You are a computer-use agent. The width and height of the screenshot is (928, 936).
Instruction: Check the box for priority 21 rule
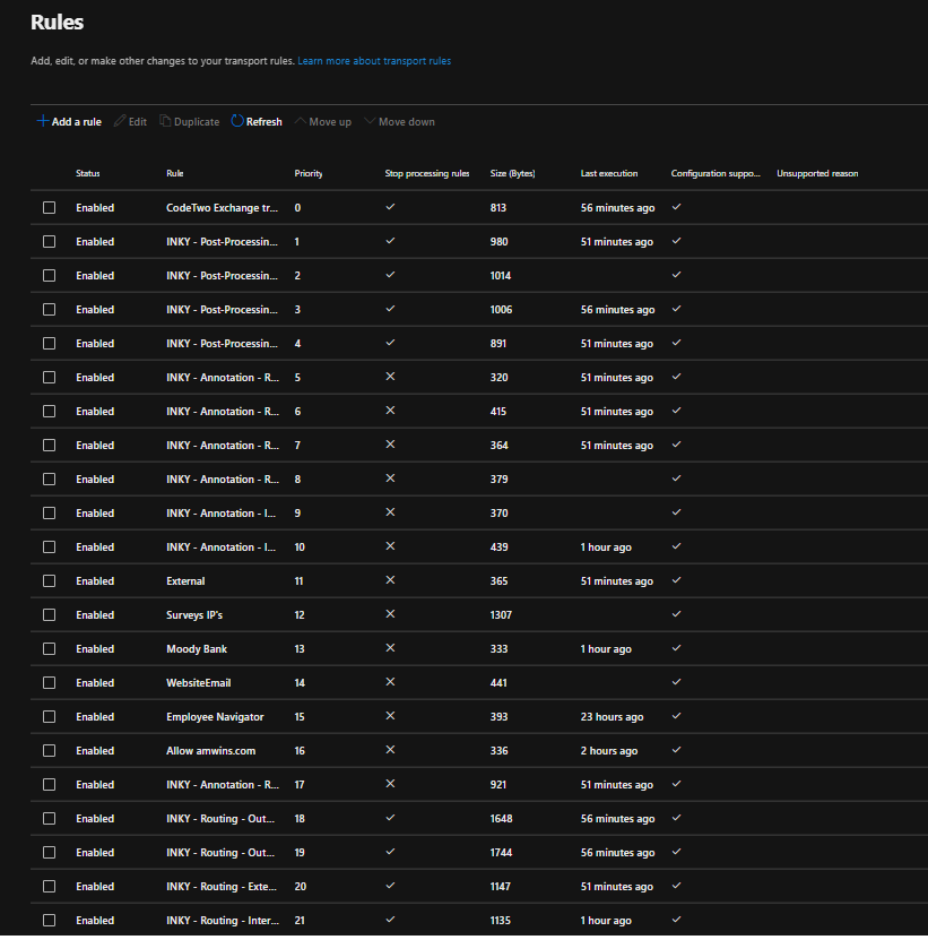click(49, 920)
